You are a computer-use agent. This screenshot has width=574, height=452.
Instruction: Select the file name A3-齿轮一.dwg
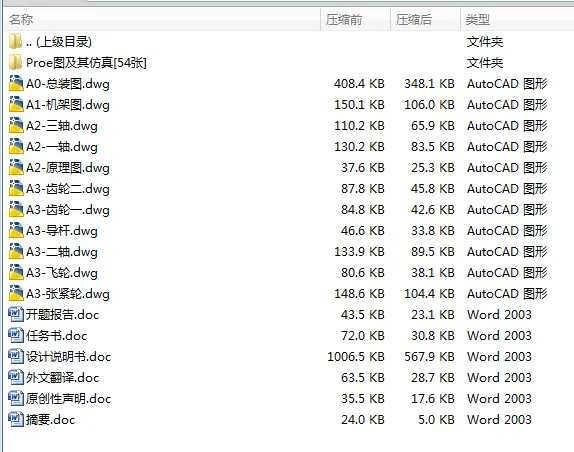(68, 210)
